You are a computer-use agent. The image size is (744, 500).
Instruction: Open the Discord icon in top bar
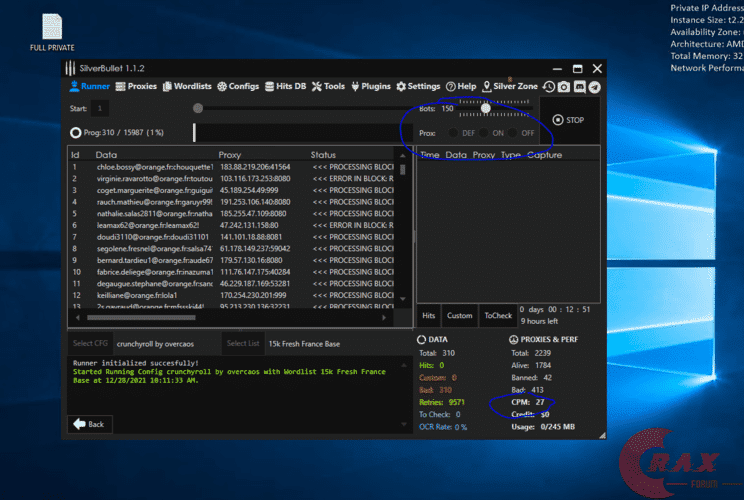click(580, 87)
